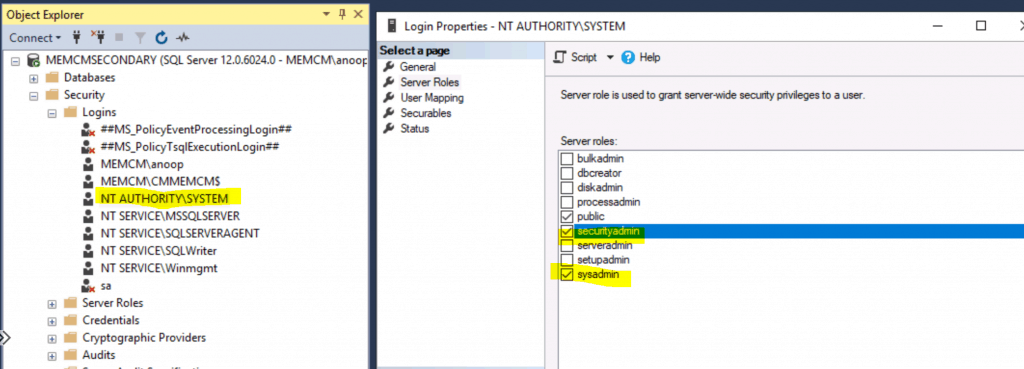Click the Filter funnel icon
Image resolution: width=1024 pixels, height=369 pixels.
tap(140, 38)
